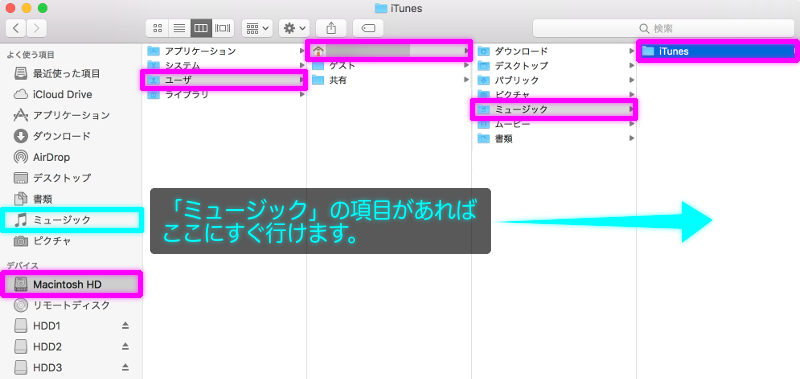This screenshot has height=379, width=800.
Task: Switch to icon view
Action: 158,28
